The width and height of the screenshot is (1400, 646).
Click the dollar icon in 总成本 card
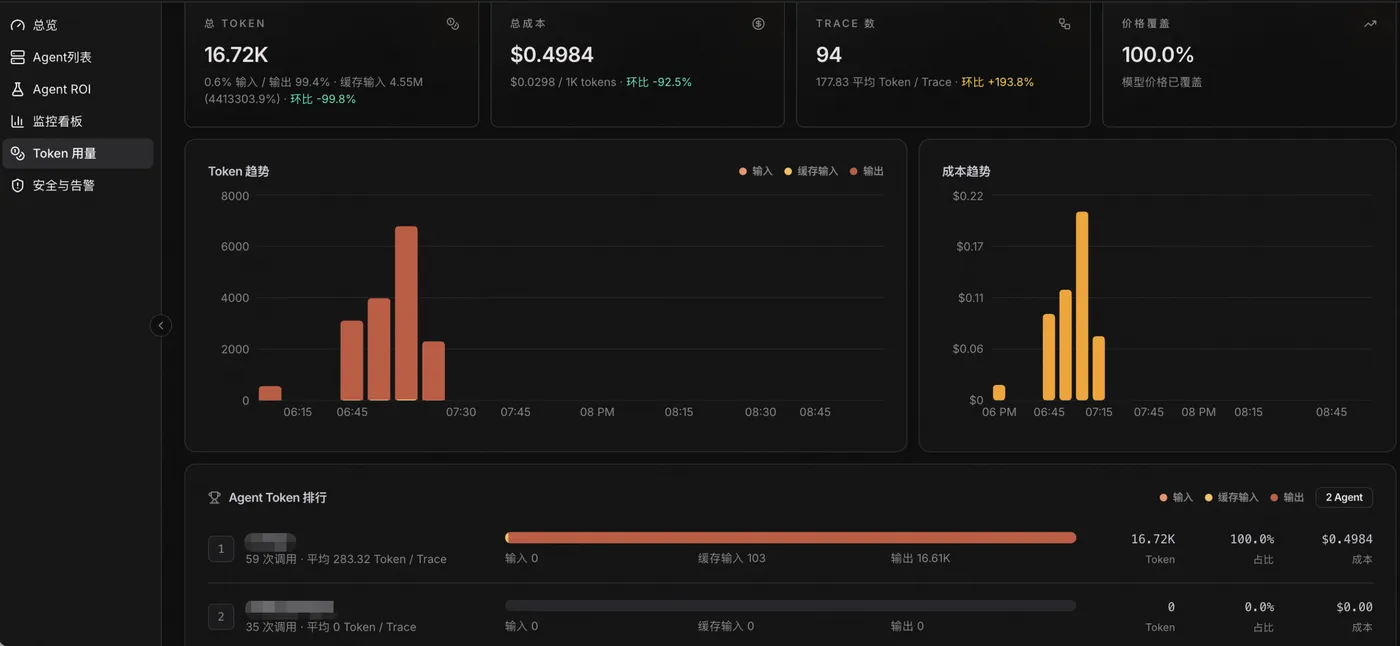coord(758,23)
